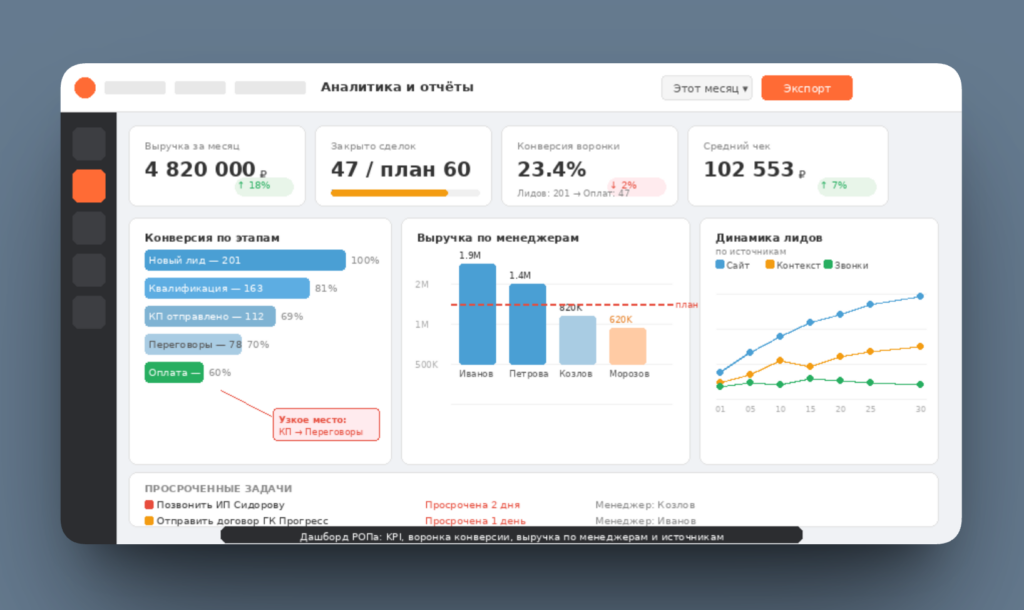The image size is (1024, 610).
Task: Click the Аналитика и отчёты page title
Action: tap(396, 88)
